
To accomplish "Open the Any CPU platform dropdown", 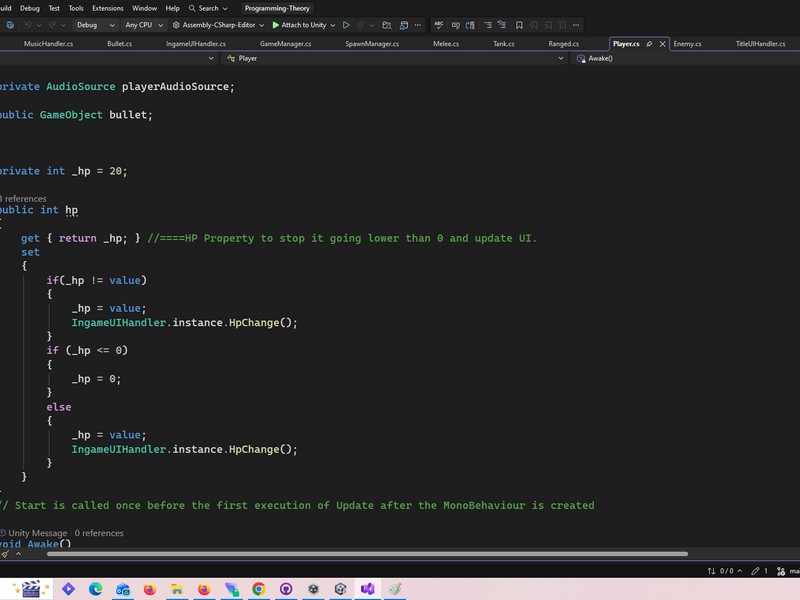I will (143, 25).
